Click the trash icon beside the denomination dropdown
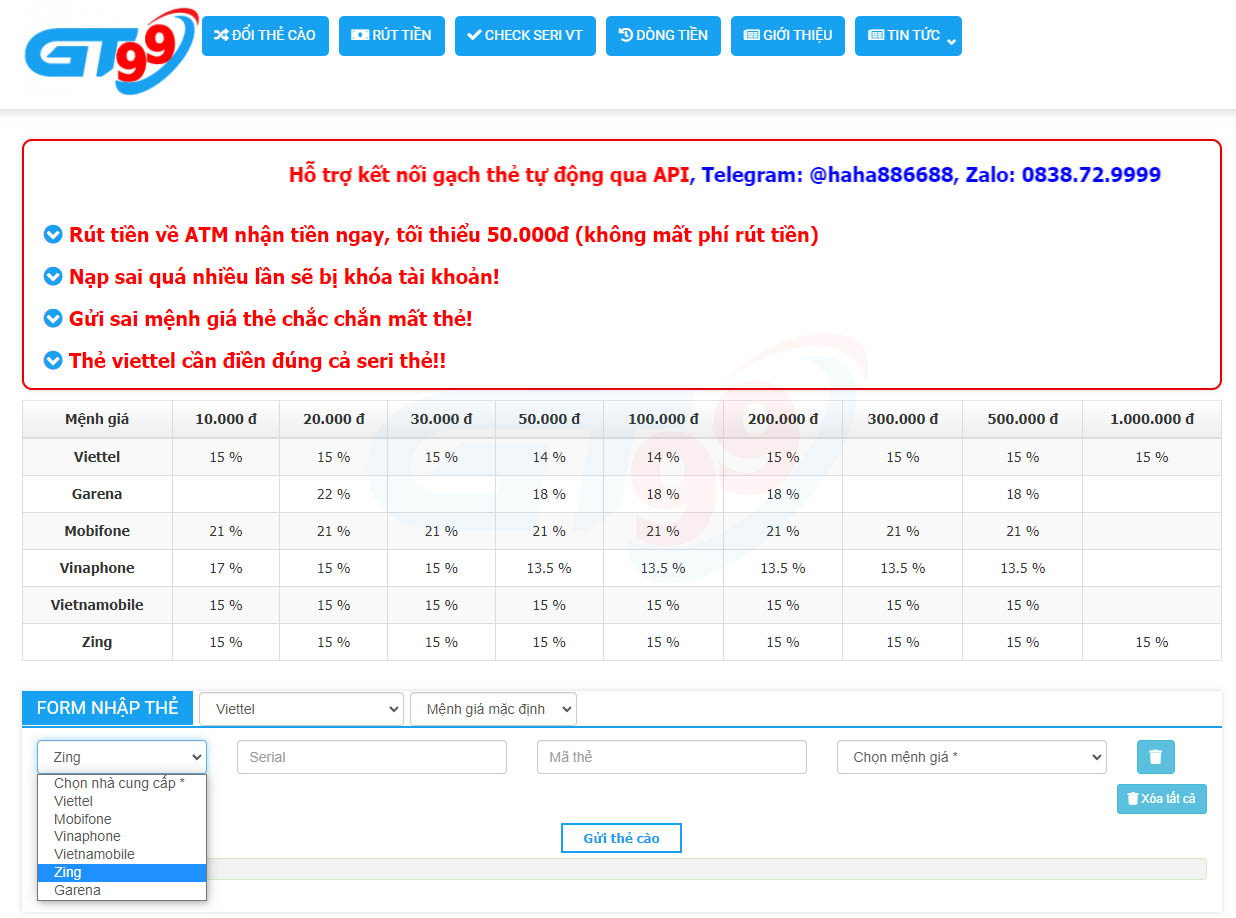 [1156, 757]
